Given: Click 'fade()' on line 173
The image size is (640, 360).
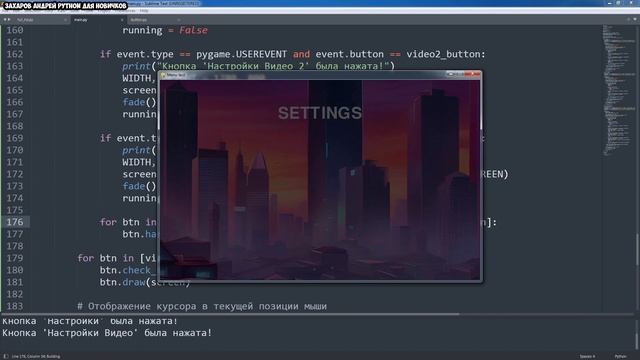Looking at the screenshot, I should [139, 186].
